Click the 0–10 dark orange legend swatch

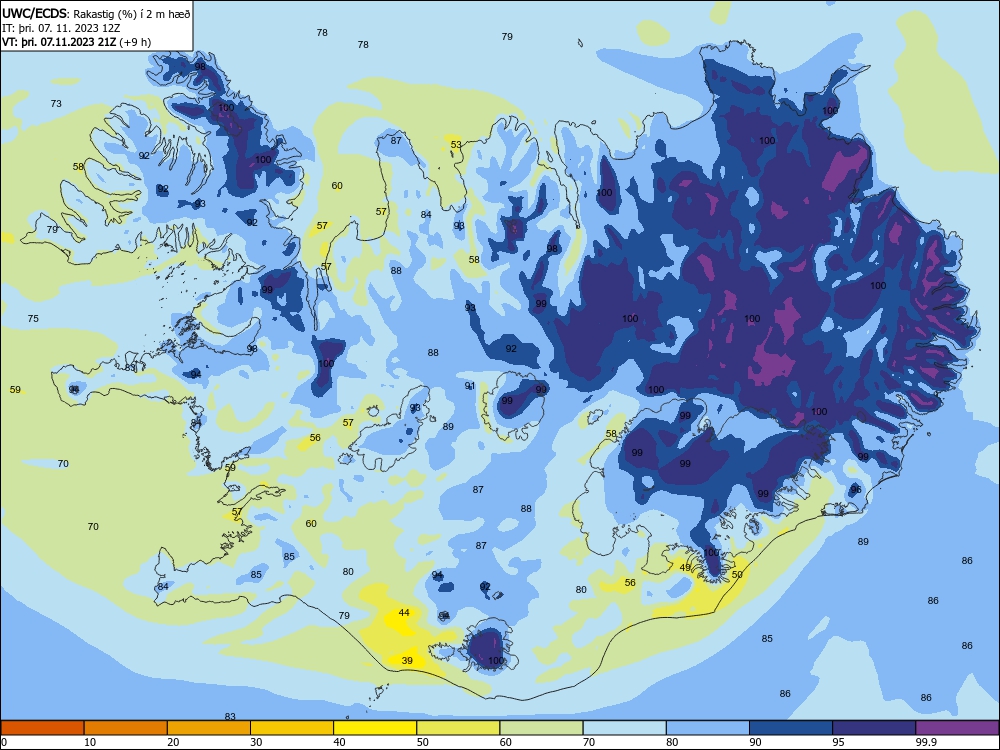(x=42, y=728)
